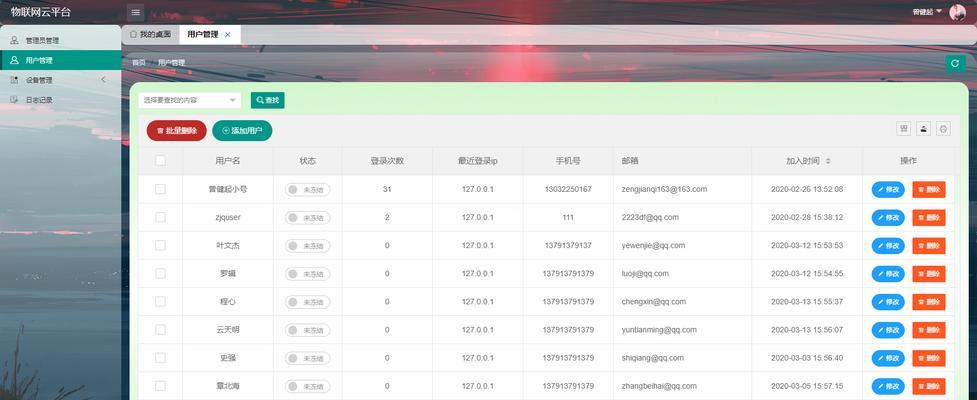977x400 pixels.
Task: Click 修改 for user 云天明
Action: (x=888, y=330)
